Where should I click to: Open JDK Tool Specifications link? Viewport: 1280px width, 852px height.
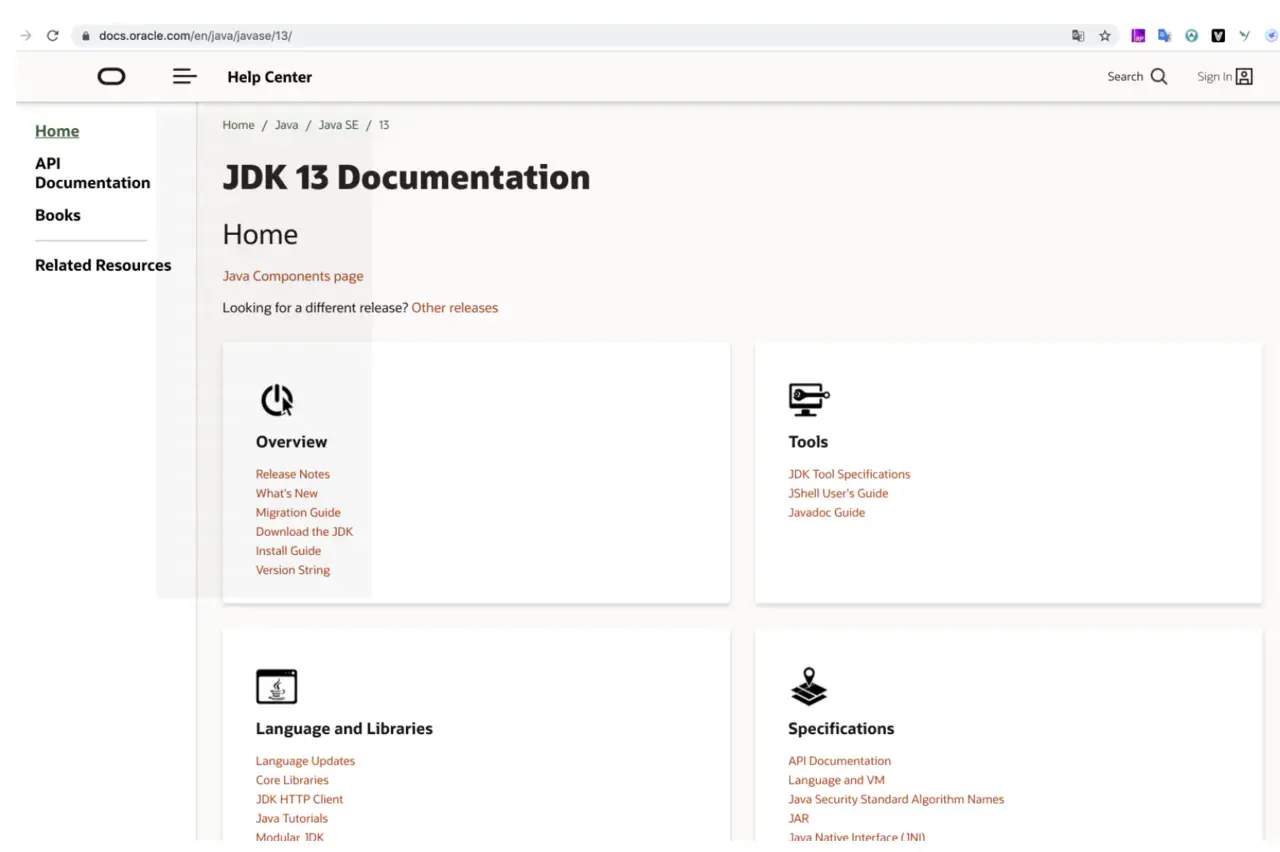click(x=849, y=474)
